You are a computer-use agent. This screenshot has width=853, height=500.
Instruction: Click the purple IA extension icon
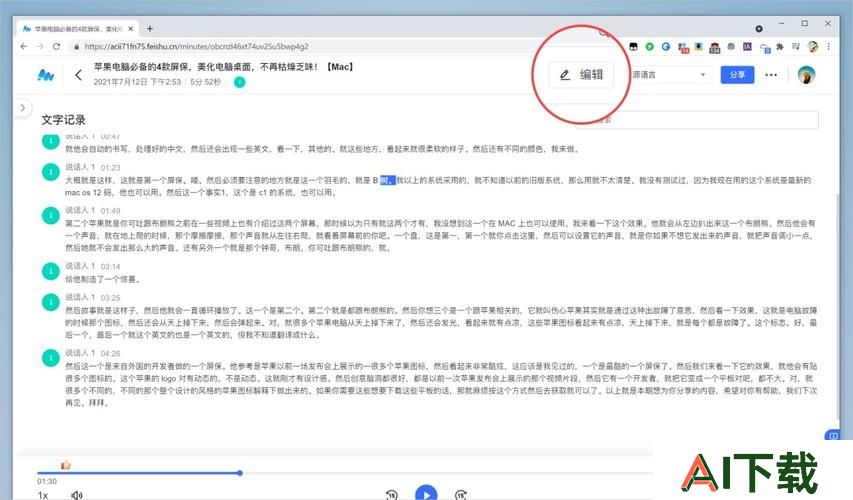[747, 47]
